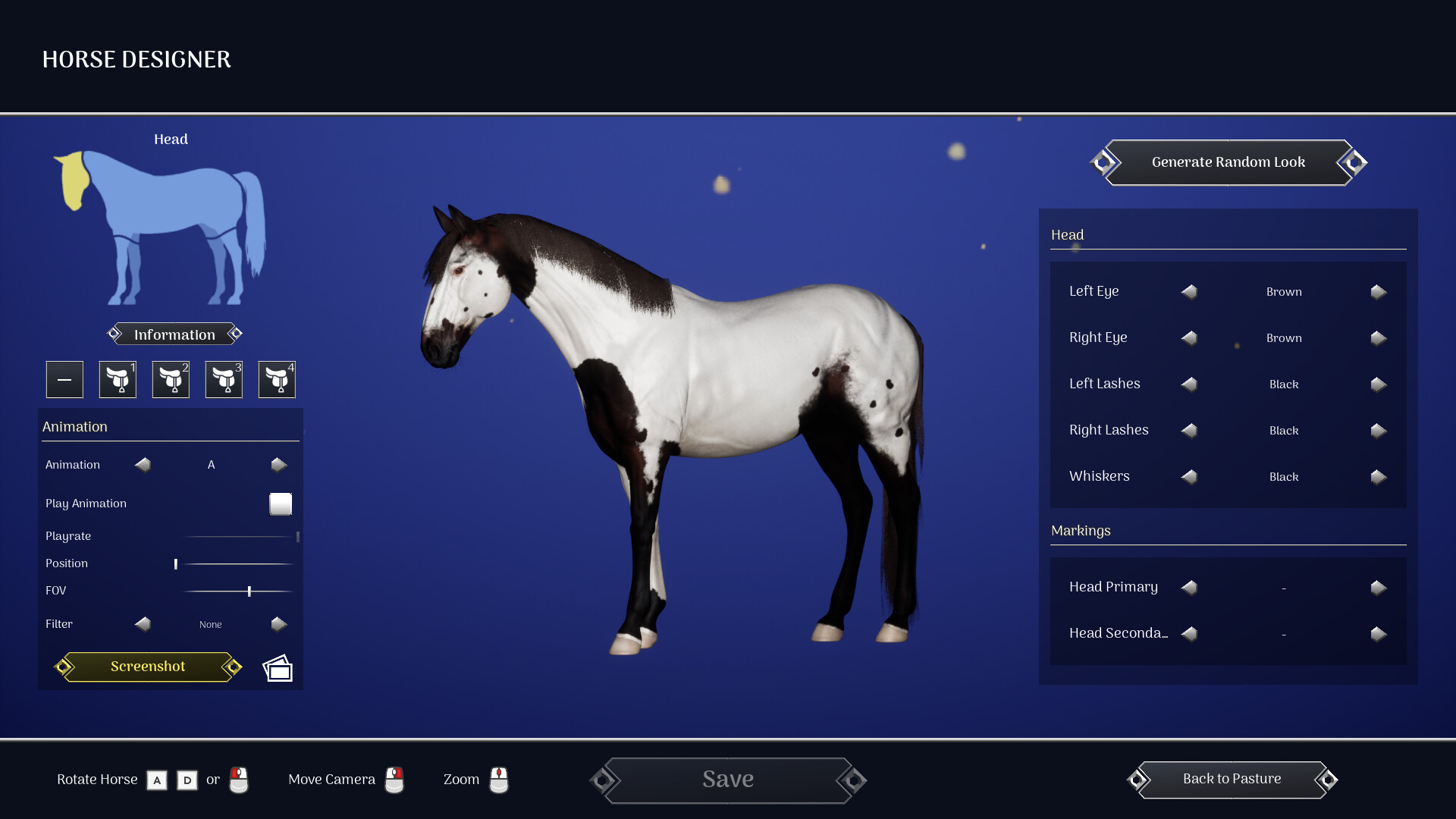
Task: Previous Head Secondary marking arrow
Action: [1189, 634]
